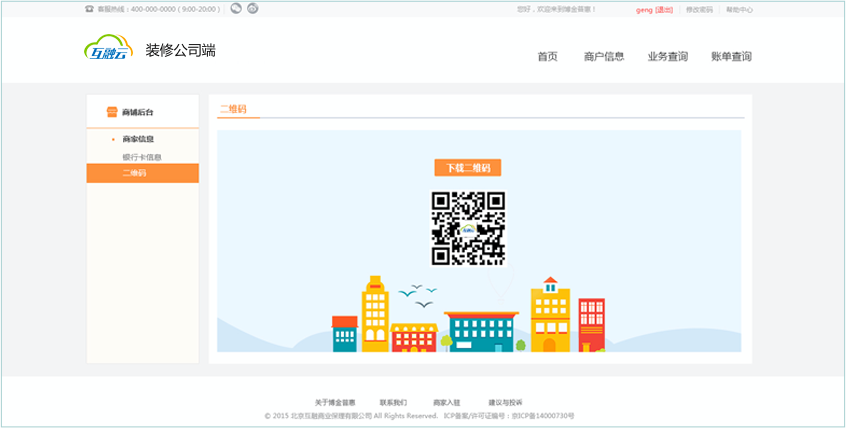Click the 退出 logout link
The image size is (846, 428).
coord(664,10)
